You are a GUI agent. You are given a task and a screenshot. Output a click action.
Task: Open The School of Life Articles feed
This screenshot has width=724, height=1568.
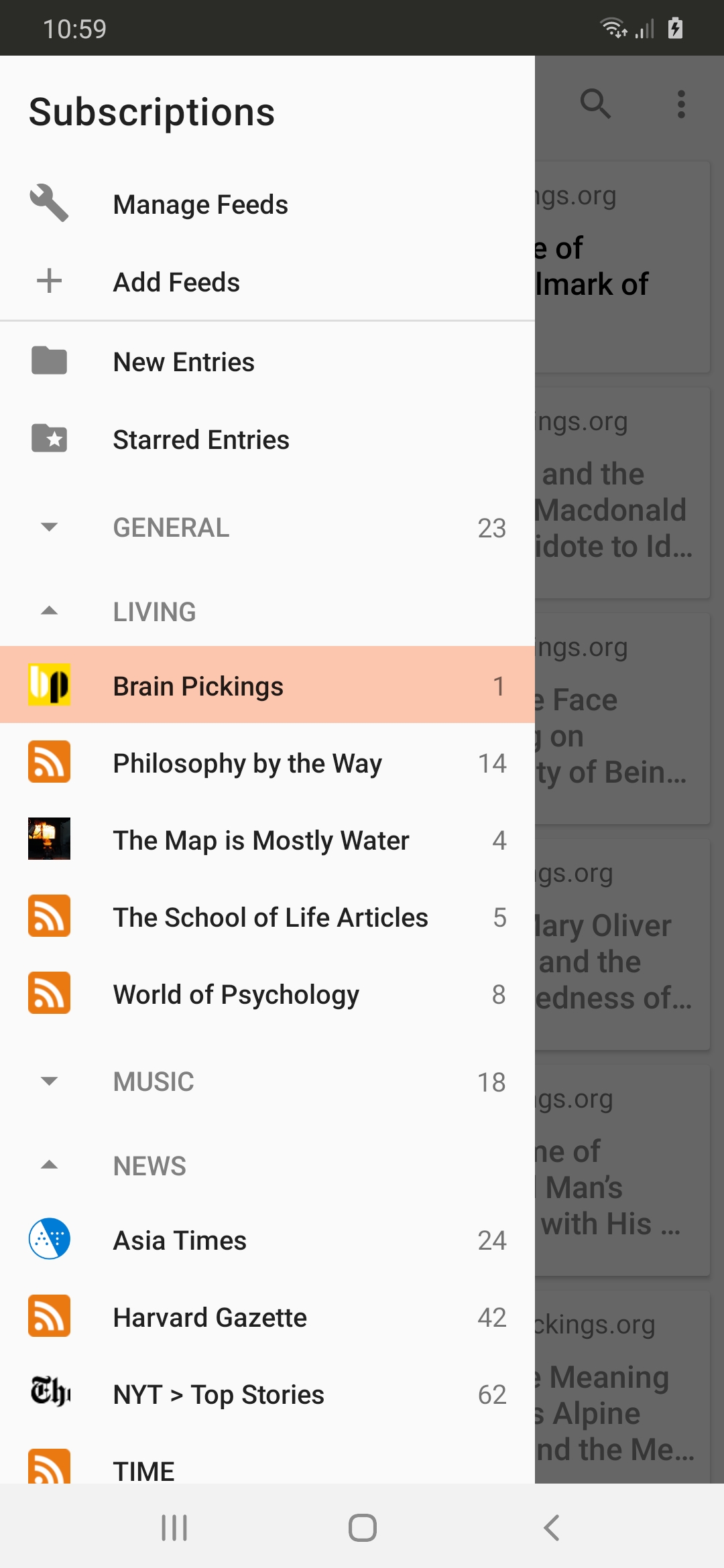point(267,917)
